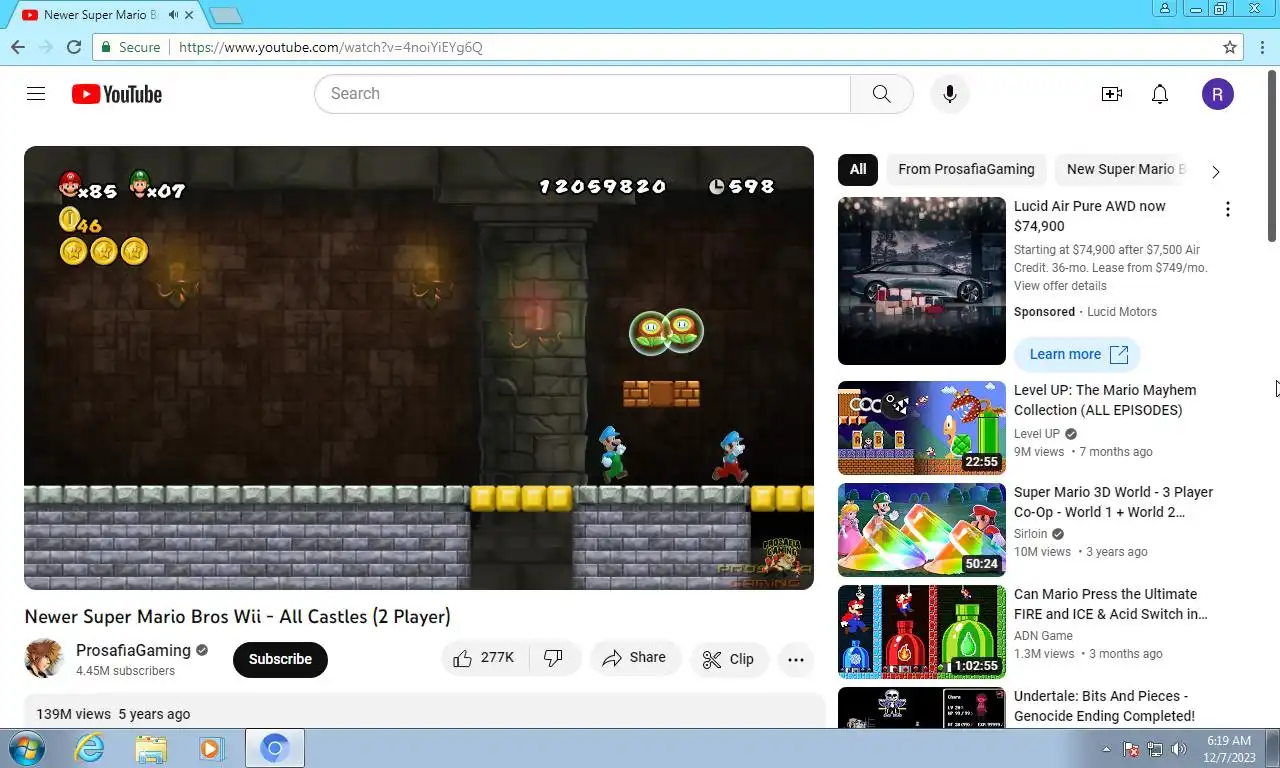The image size is (1280, 768).
Task: Open more actions three-dot menu
Action: 796,659
